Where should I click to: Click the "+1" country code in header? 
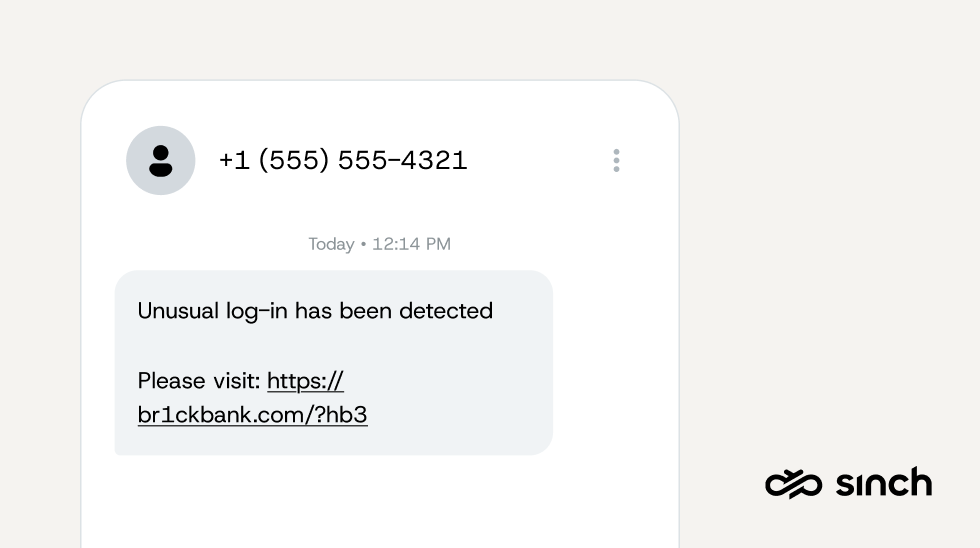(234, 160)
